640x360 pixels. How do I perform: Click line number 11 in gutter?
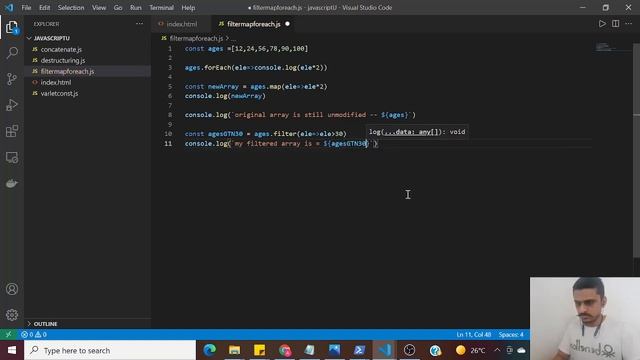coord(168,143)
